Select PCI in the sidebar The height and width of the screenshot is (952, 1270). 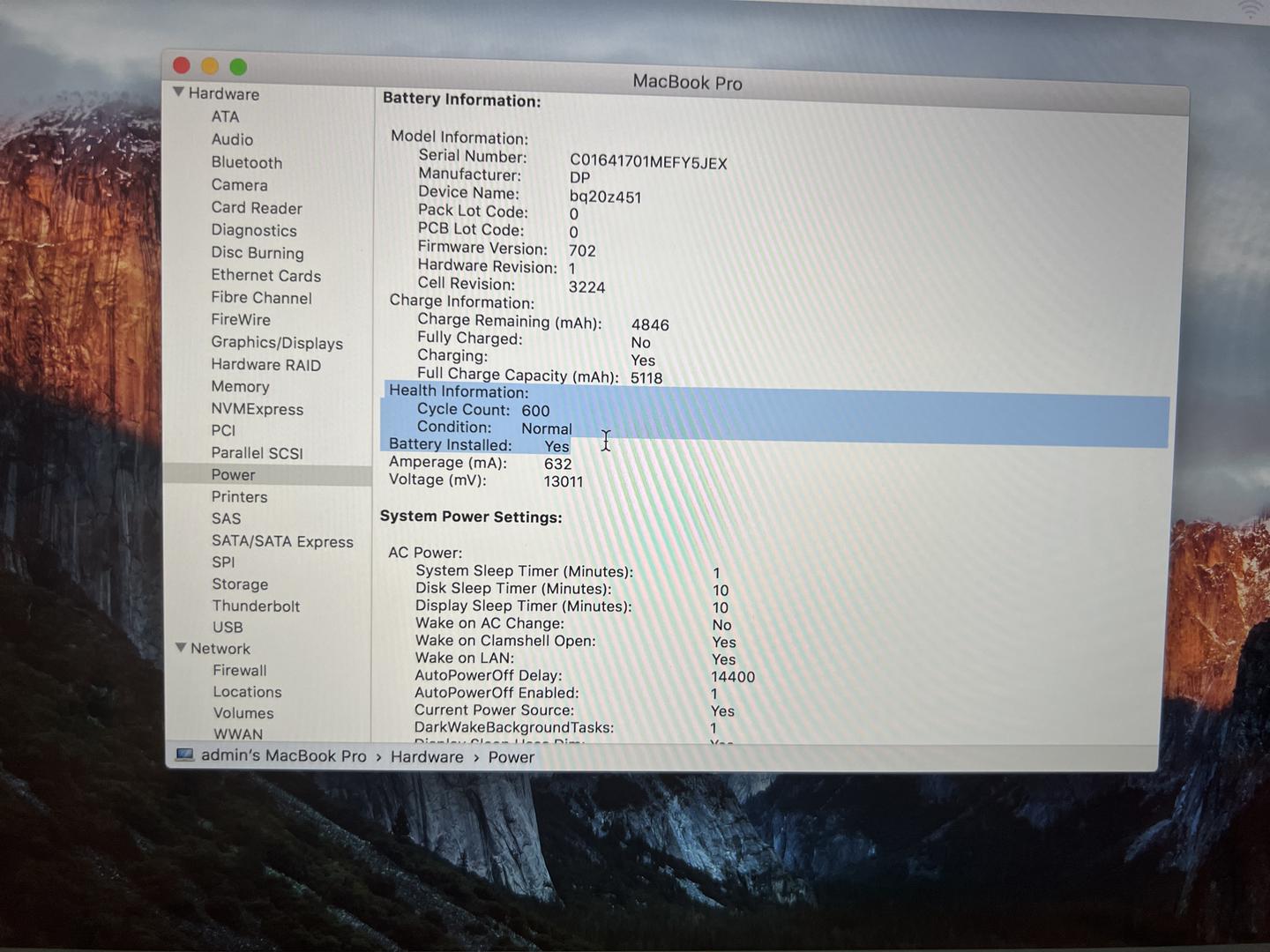pyautogui.click(x=223, y=431)
